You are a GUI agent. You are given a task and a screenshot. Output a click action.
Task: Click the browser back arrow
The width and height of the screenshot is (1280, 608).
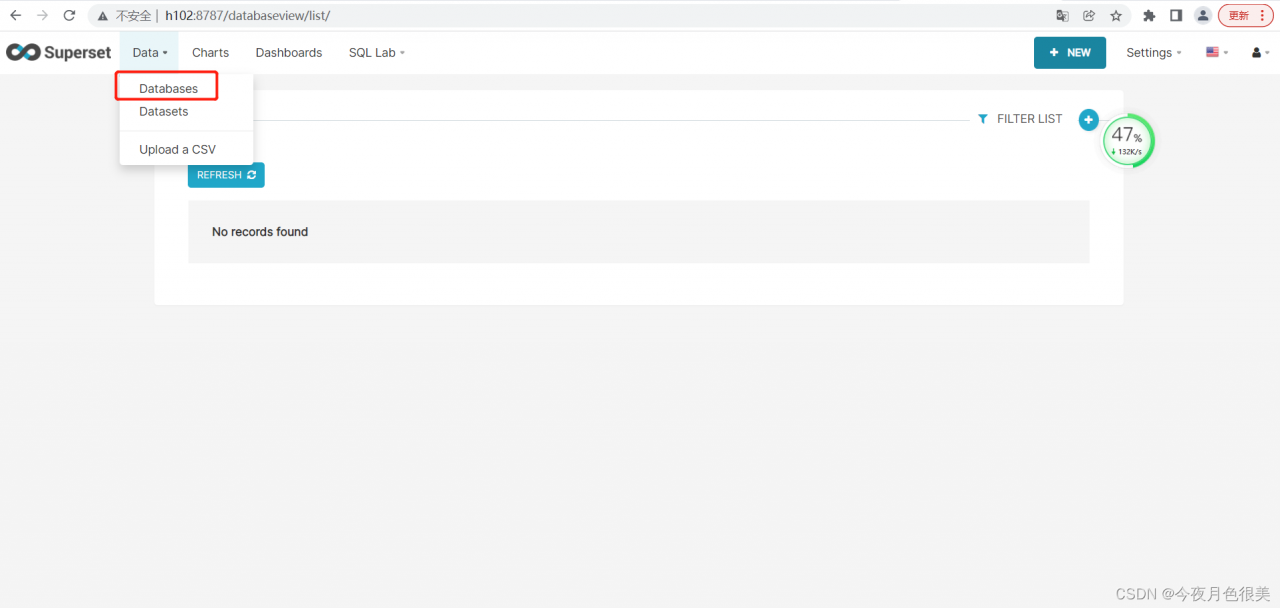[x=15, y=16]
